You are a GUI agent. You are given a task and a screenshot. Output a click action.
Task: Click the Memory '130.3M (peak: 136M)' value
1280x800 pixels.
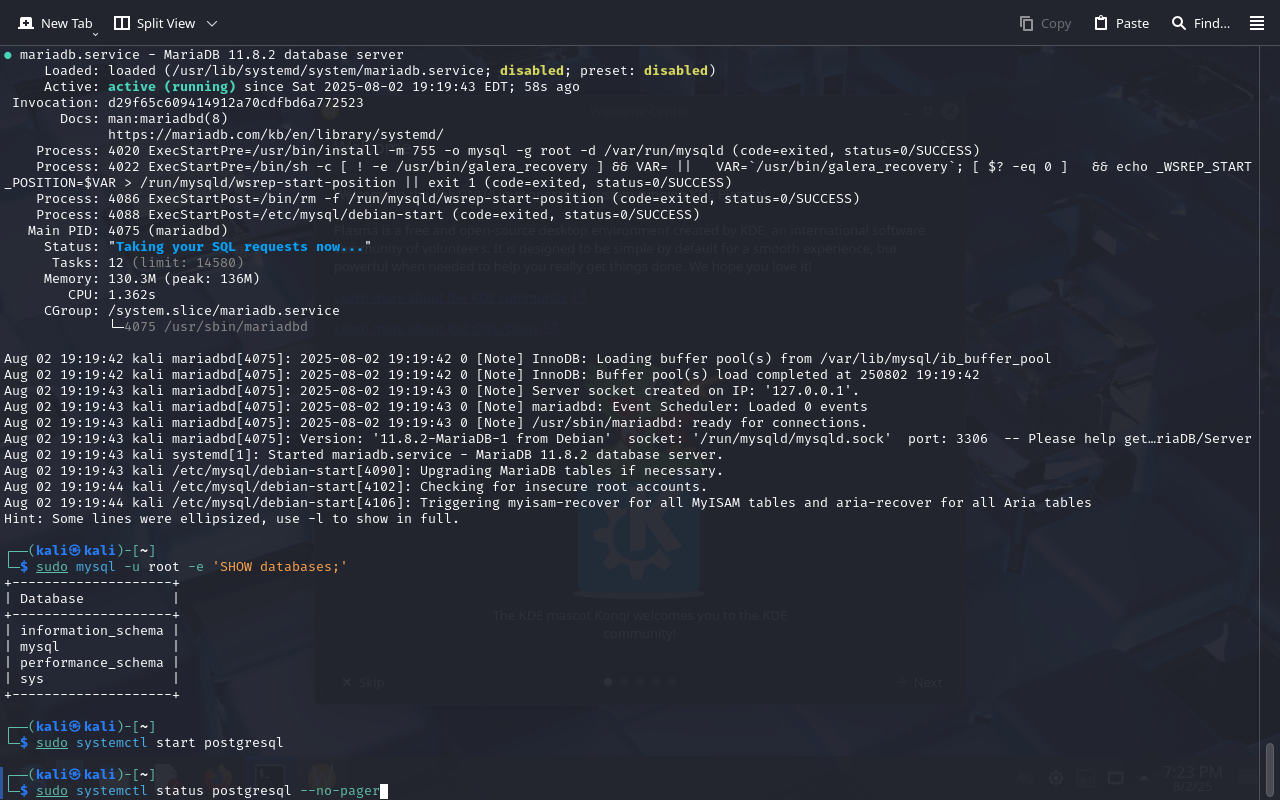click(184, 278)
